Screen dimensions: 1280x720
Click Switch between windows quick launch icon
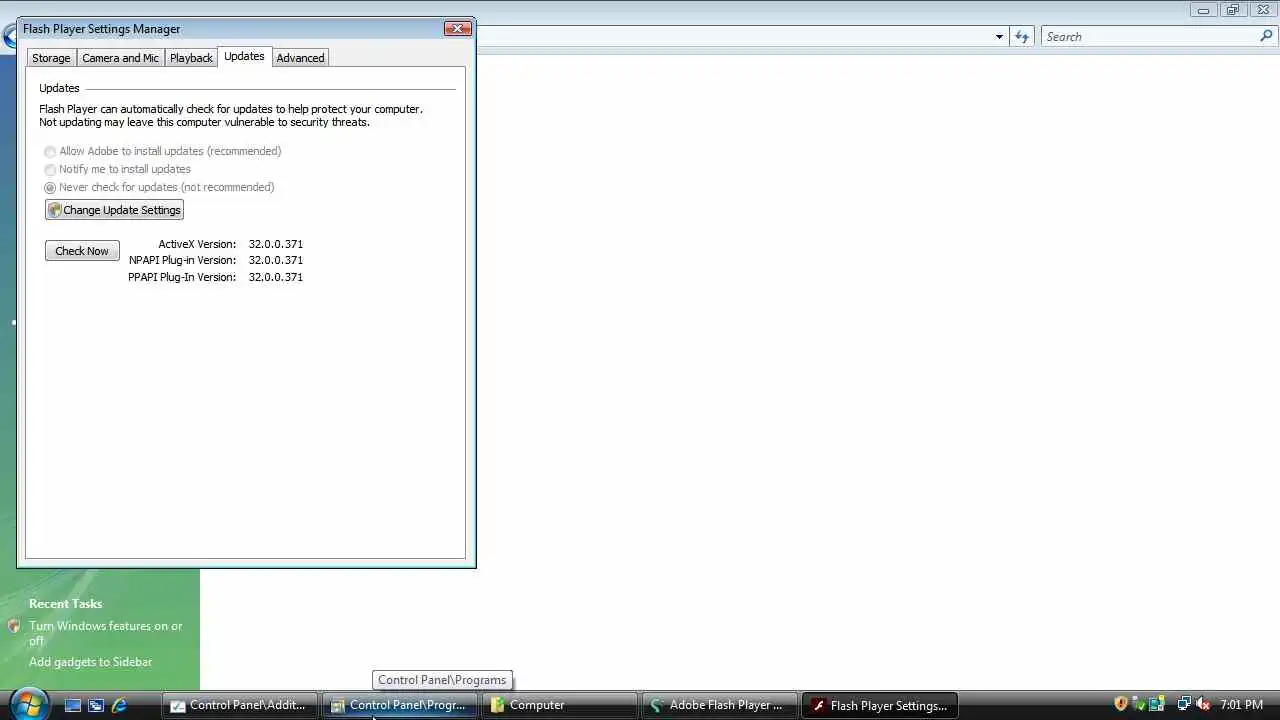(96, 705)
